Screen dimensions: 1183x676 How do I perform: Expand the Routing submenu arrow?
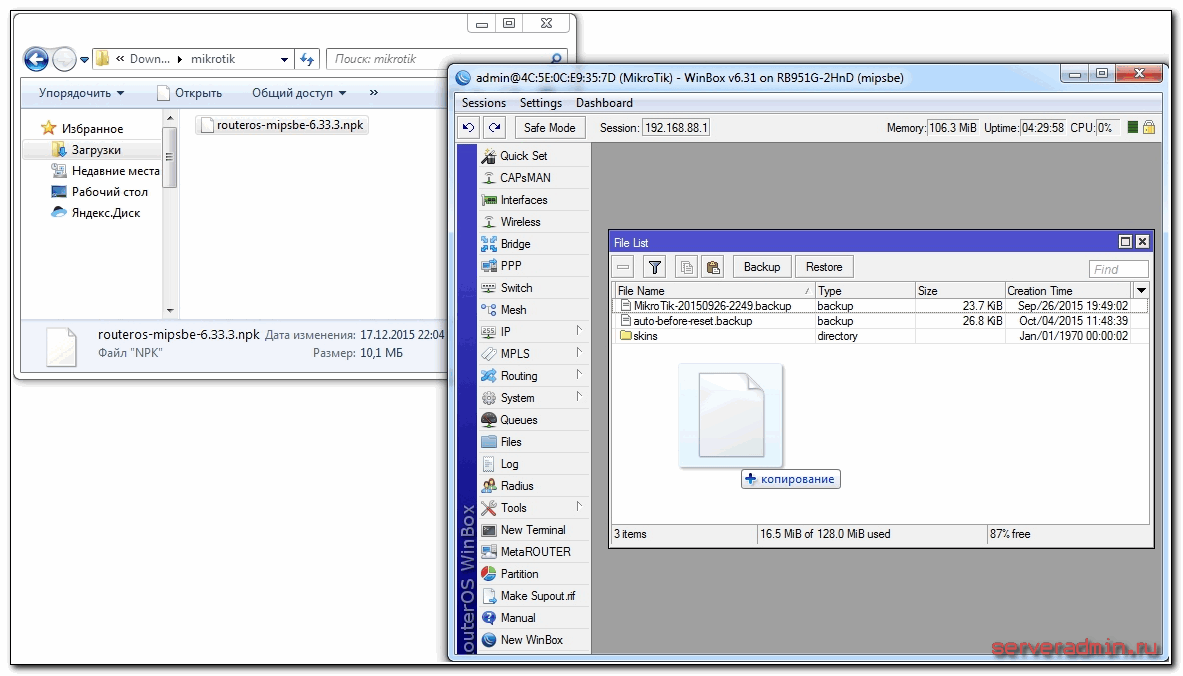point(579,375)
